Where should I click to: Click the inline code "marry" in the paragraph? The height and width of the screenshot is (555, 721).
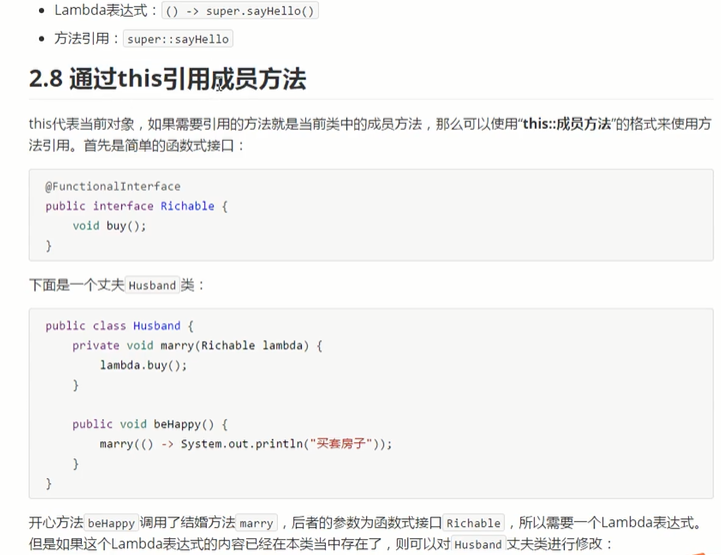[256, 523]
